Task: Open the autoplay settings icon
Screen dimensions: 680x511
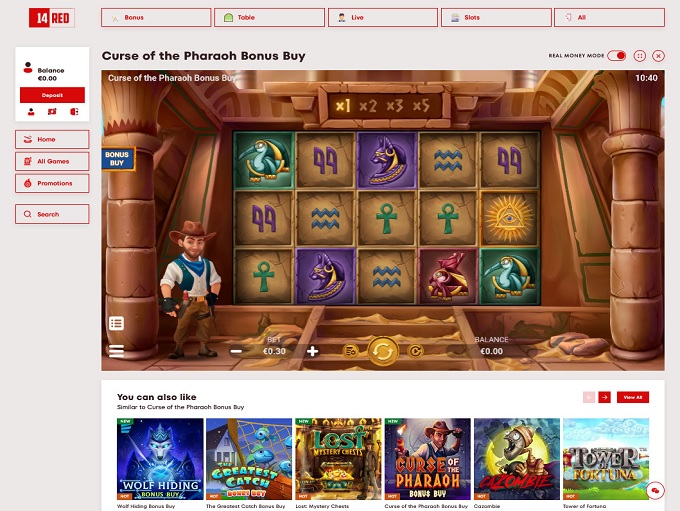Action: point(415,351)
